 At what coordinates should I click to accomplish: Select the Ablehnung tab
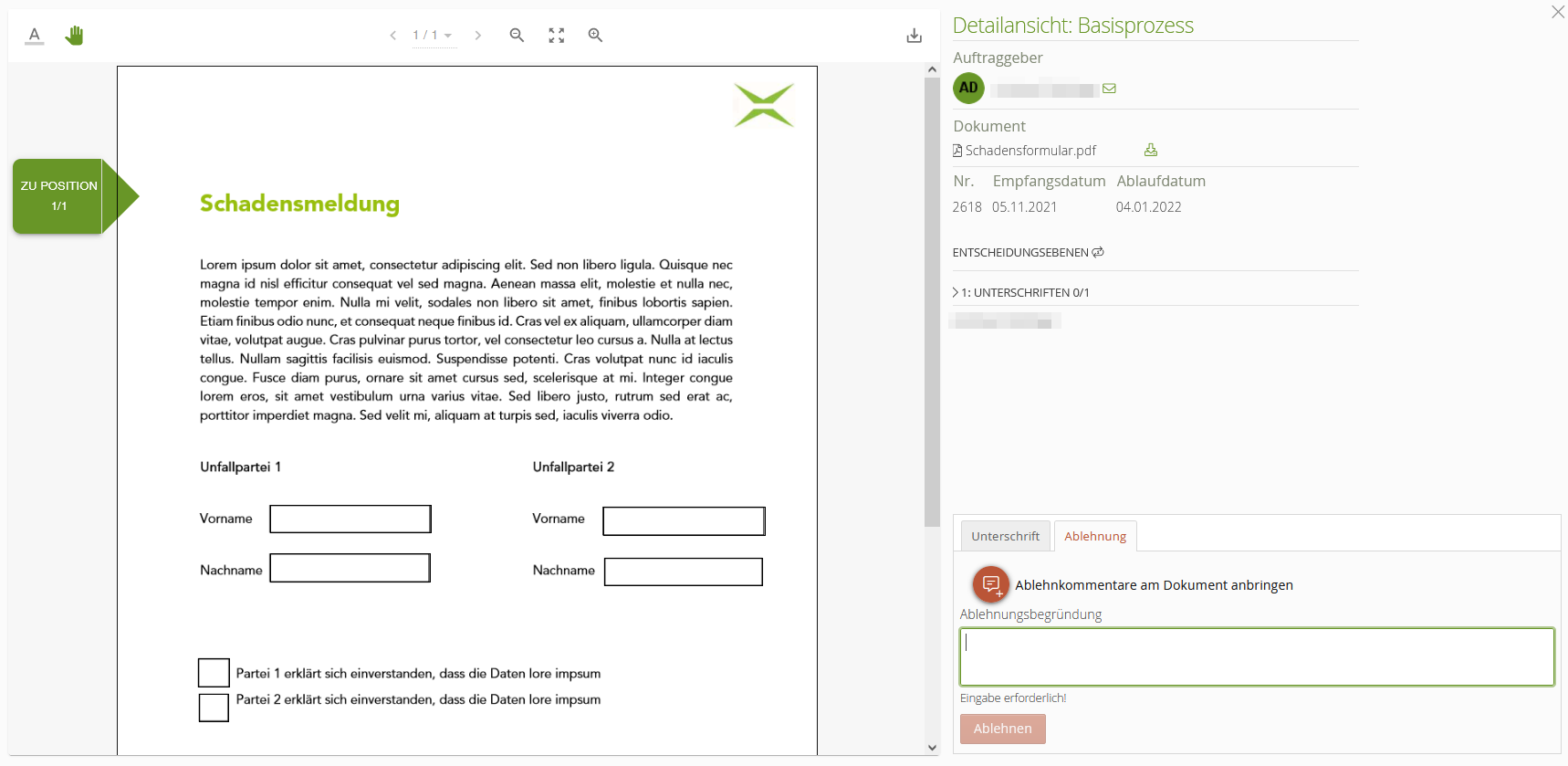1094,536
